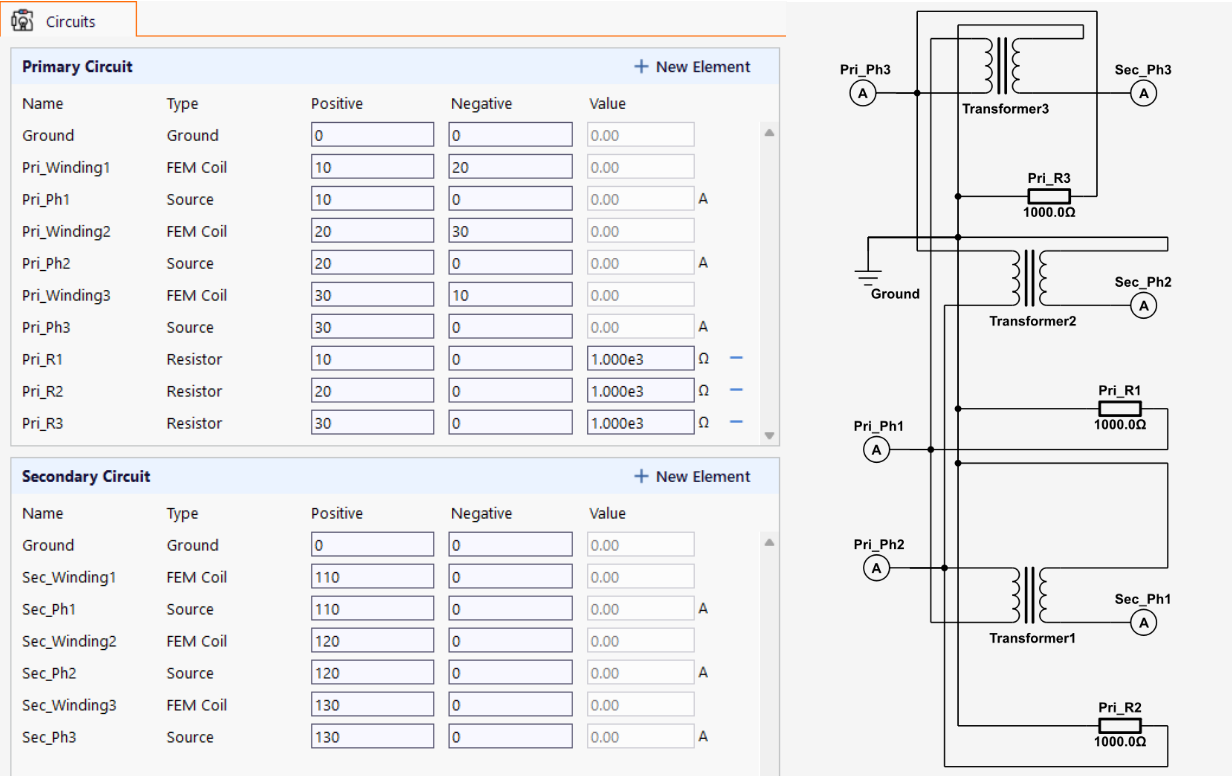Edit Pri_Winding1 negative node field
Screen dimensions: 1232x776
(511, 167)
